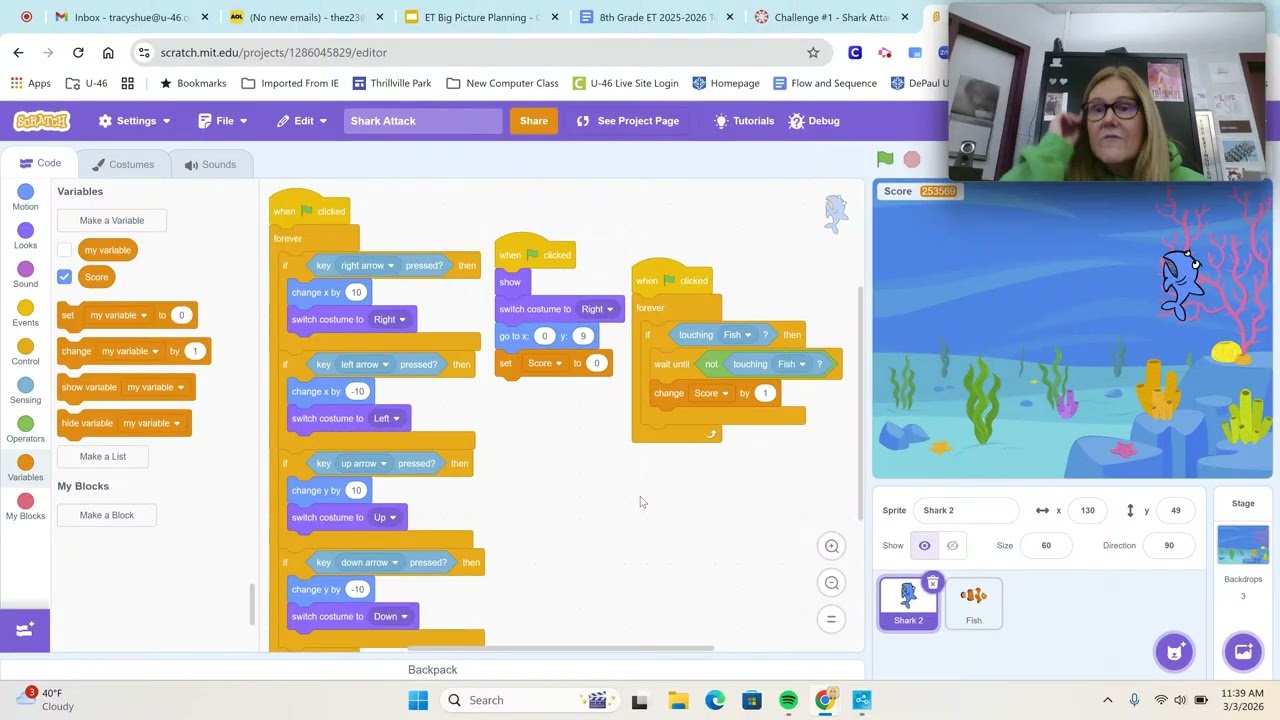Open the Choose a Sprite button

tap(1174, 652)
